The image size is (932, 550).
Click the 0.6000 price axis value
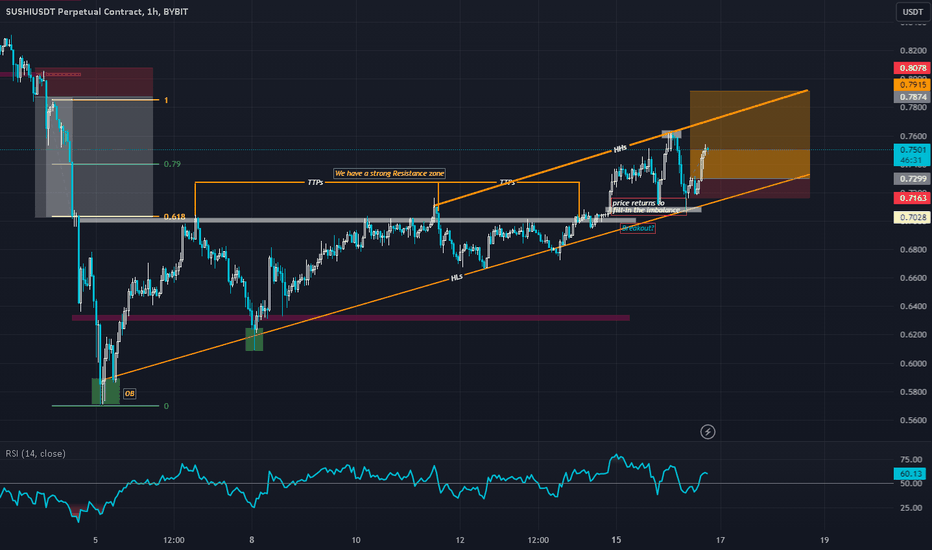913,363
